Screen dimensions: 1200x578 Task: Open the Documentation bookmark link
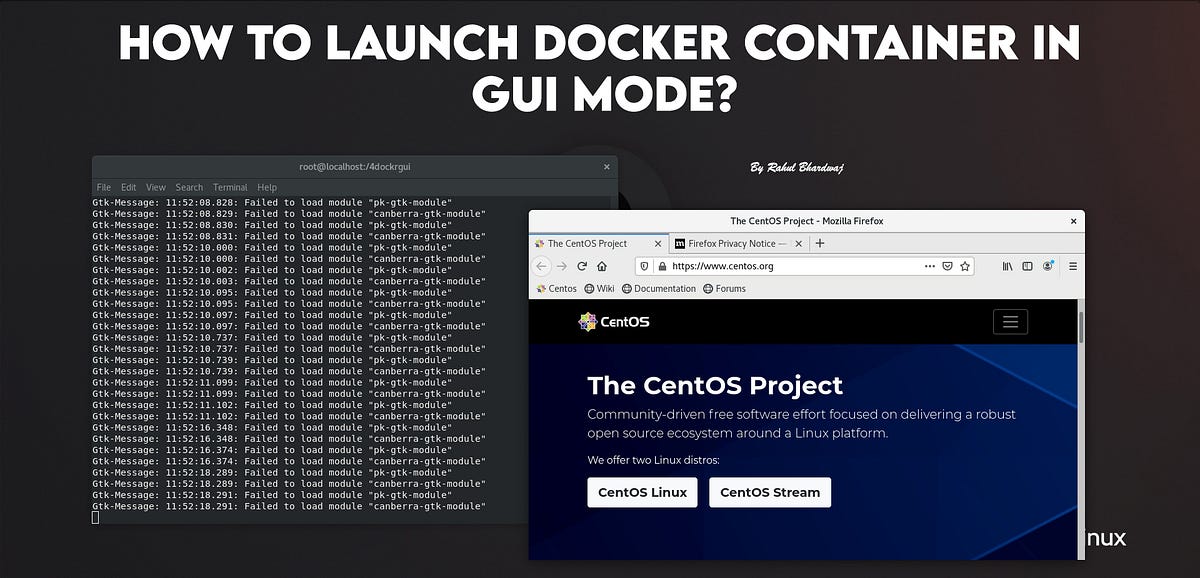pos(661,289)
